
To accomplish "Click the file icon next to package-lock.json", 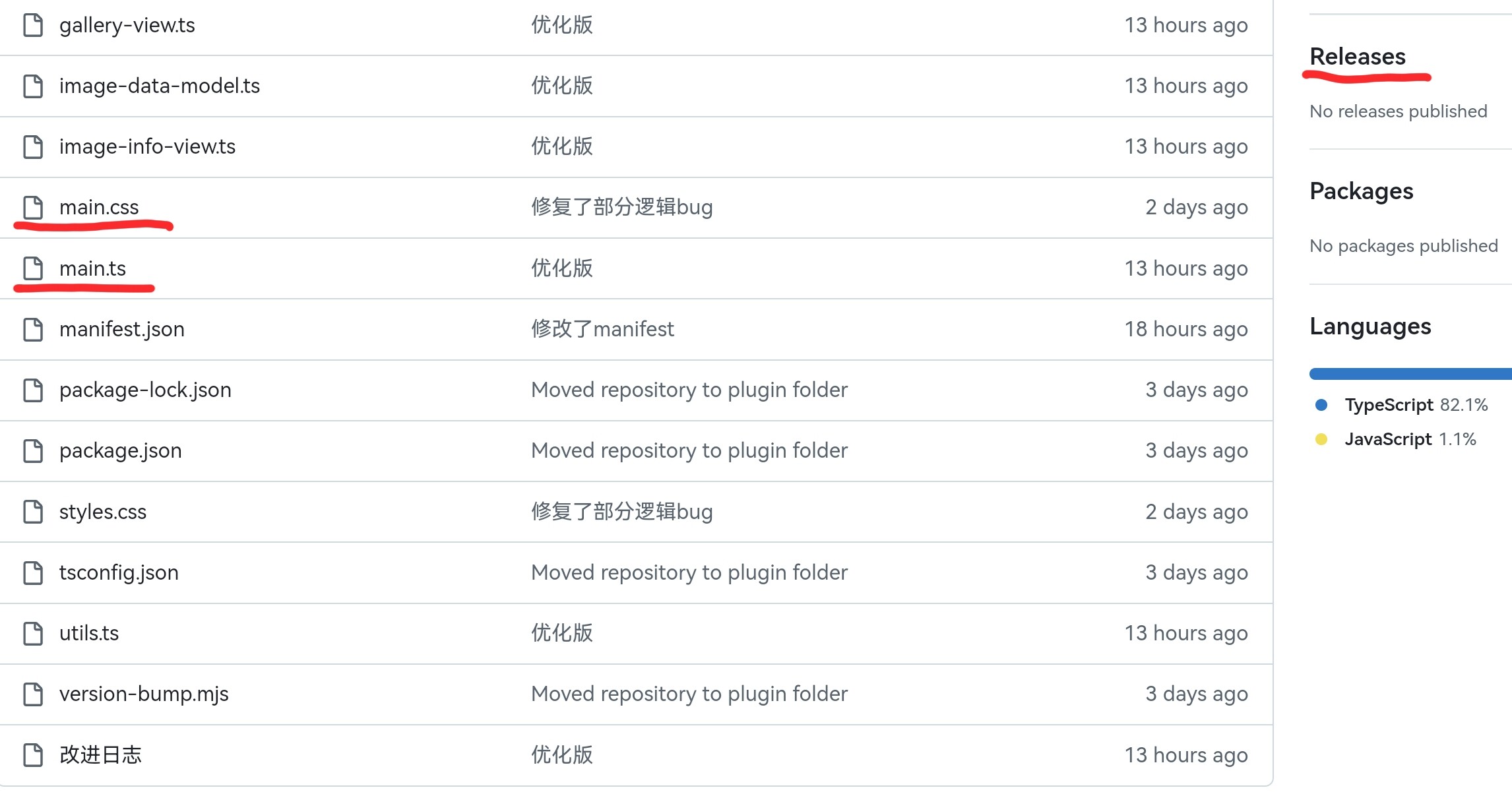I will pyautogui.click(x=33, y=390).
